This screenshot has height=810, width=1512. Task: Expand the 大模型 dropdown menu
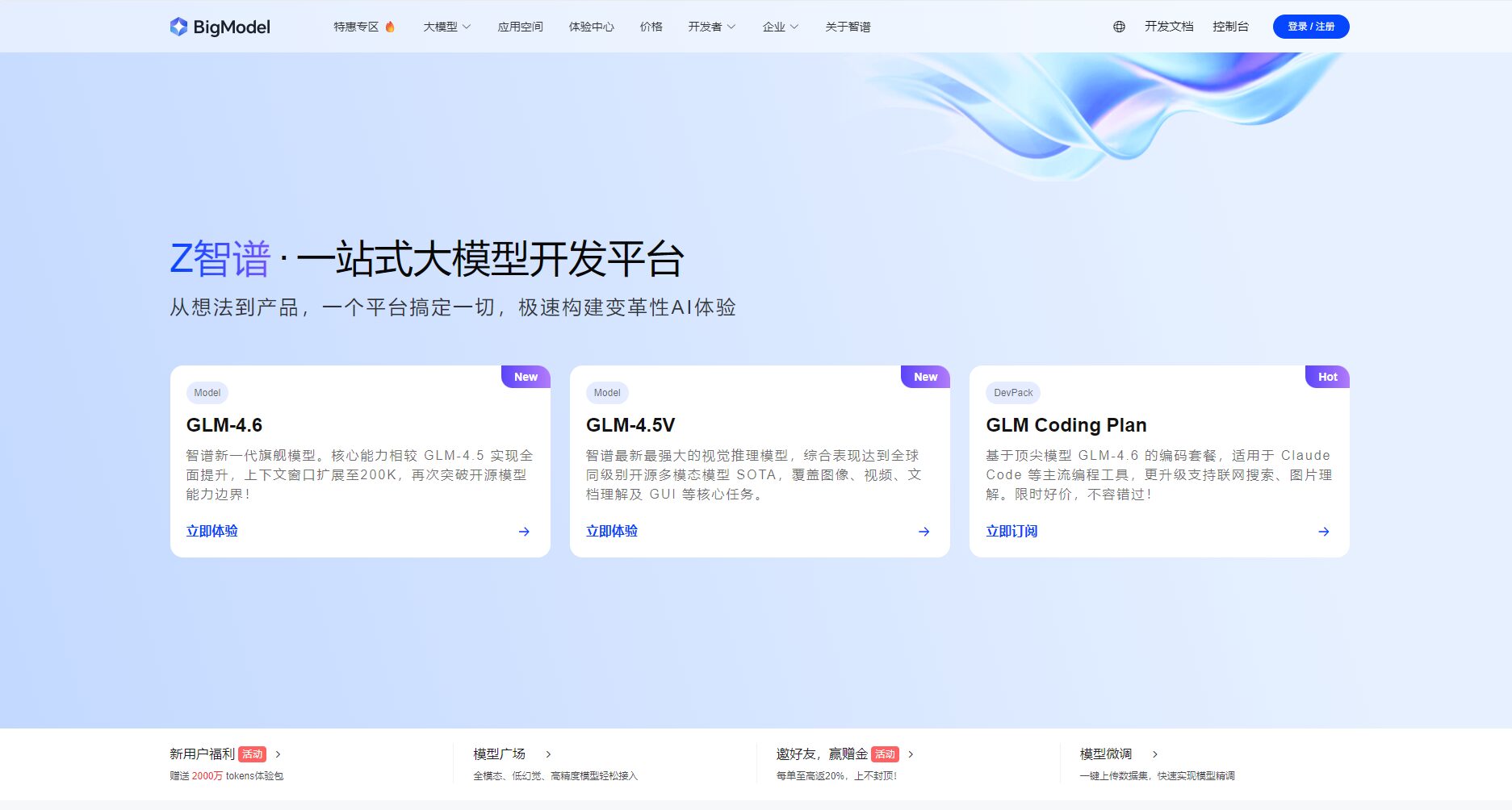446,27
